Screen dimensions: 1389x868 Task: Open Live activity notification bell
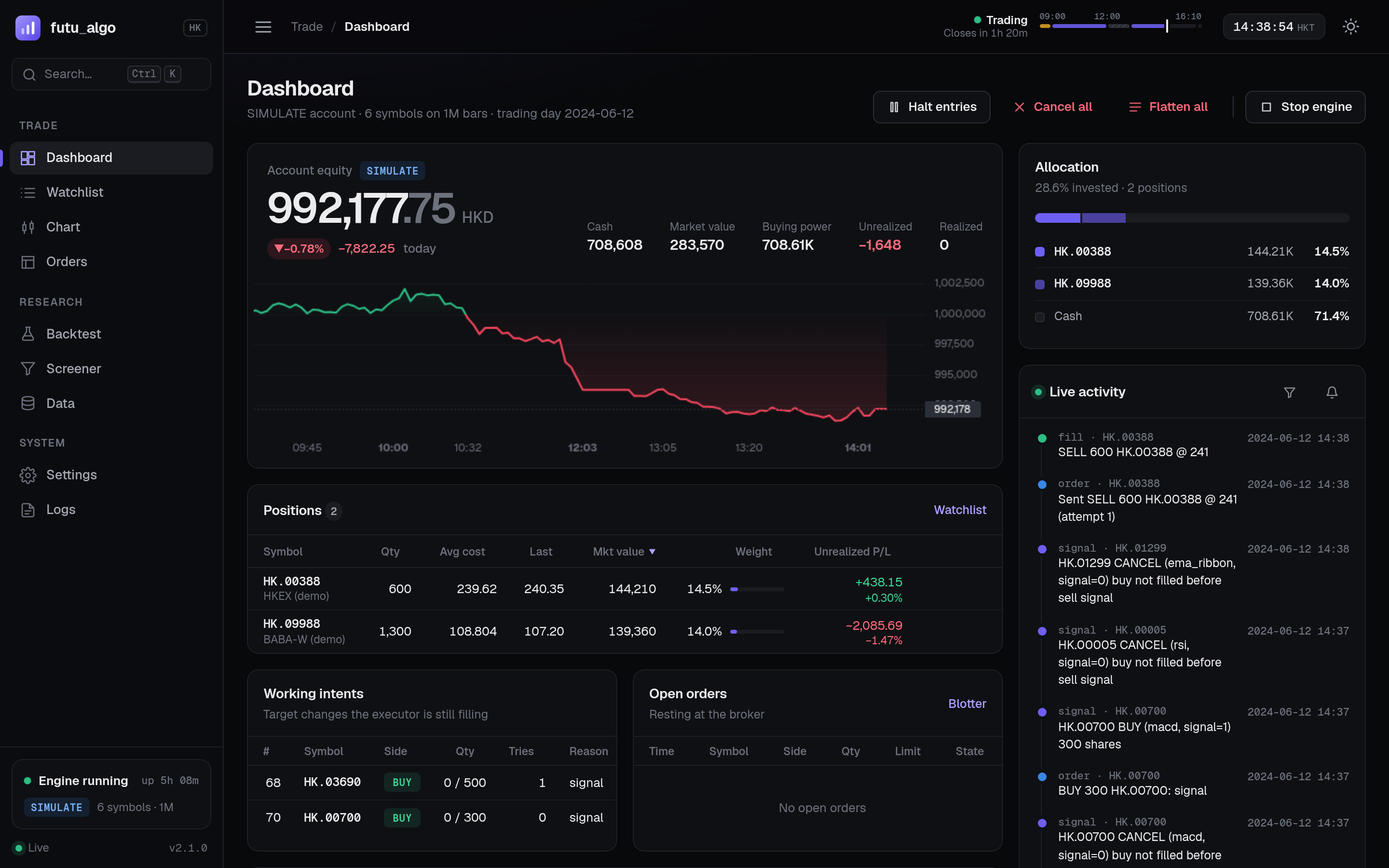(x=1332, y=392)
